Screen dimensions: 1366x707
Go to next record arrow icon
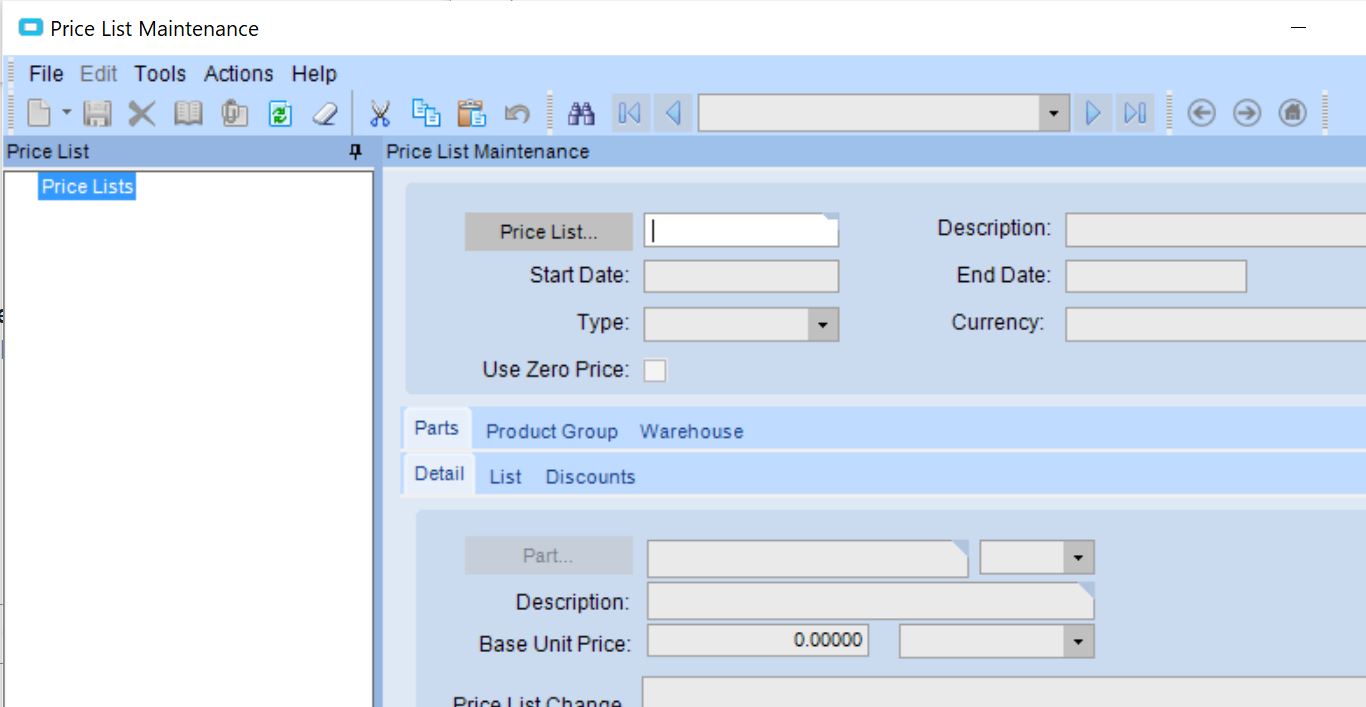pos(1093,113)
